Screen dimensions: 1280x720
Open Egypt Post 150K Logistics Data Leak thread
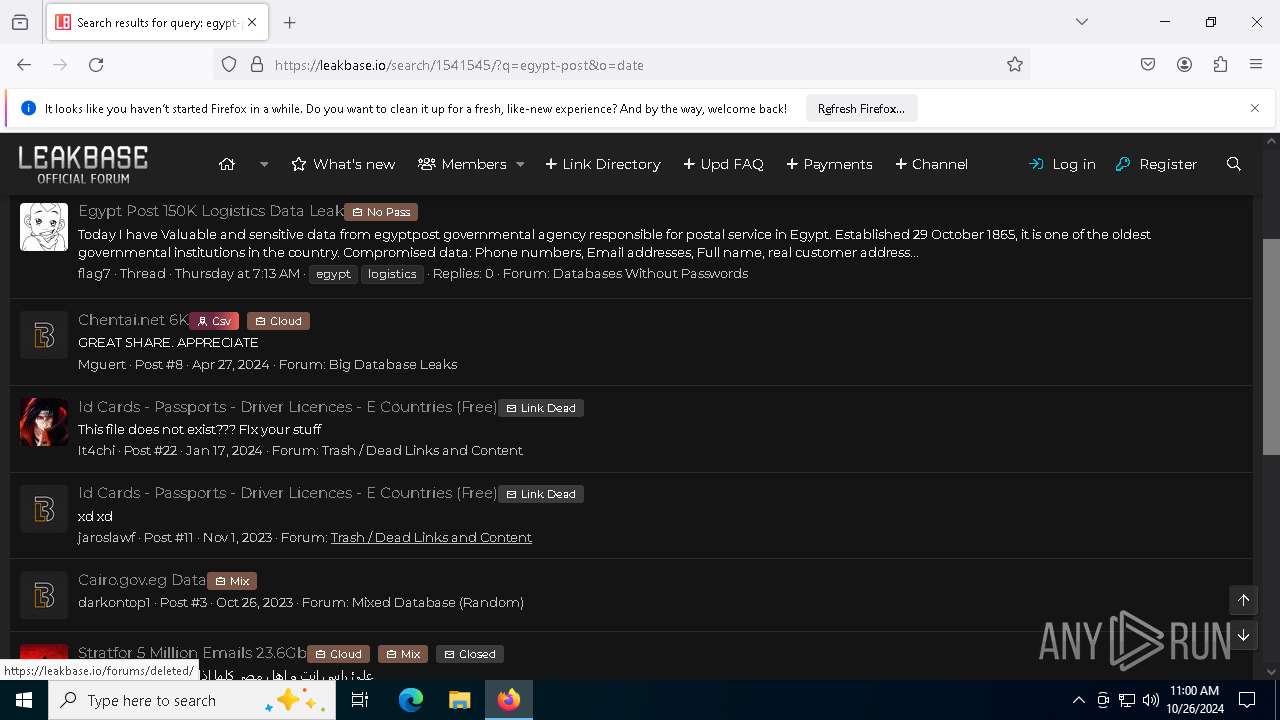point(211,211)
